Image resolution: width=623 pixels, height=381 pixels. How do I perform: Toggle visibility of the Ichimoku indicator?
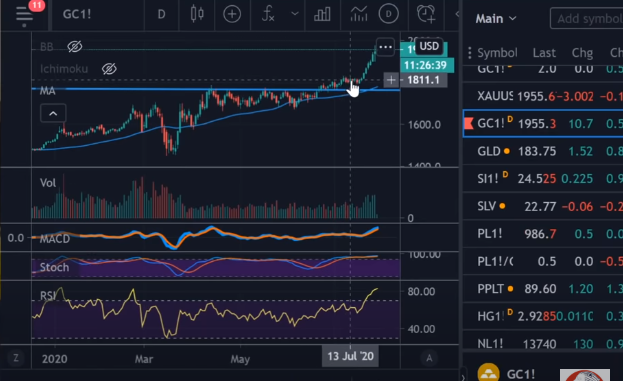coord(109,69)
